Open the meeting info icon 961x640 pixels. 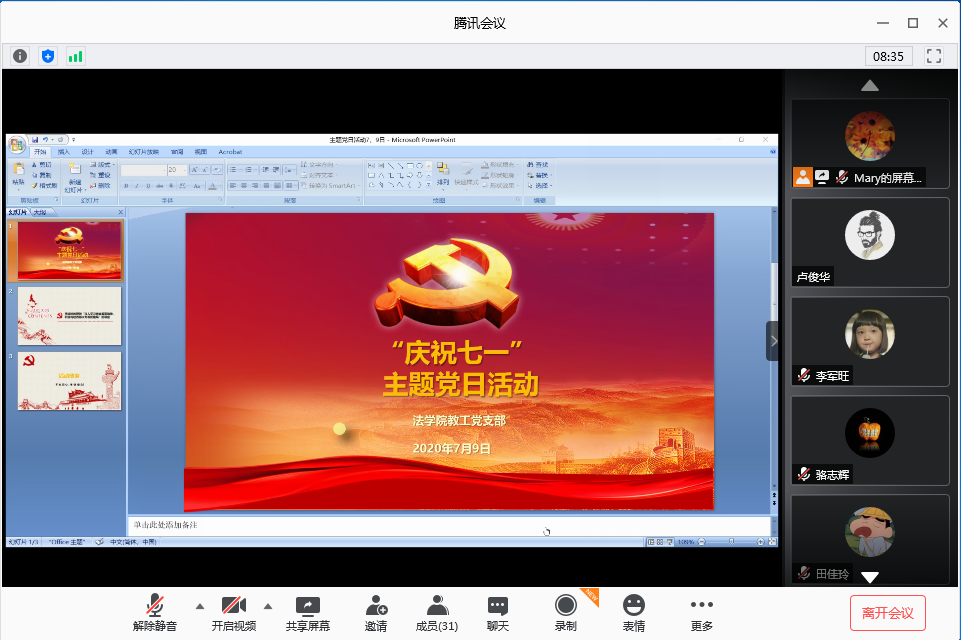[20, 56]
